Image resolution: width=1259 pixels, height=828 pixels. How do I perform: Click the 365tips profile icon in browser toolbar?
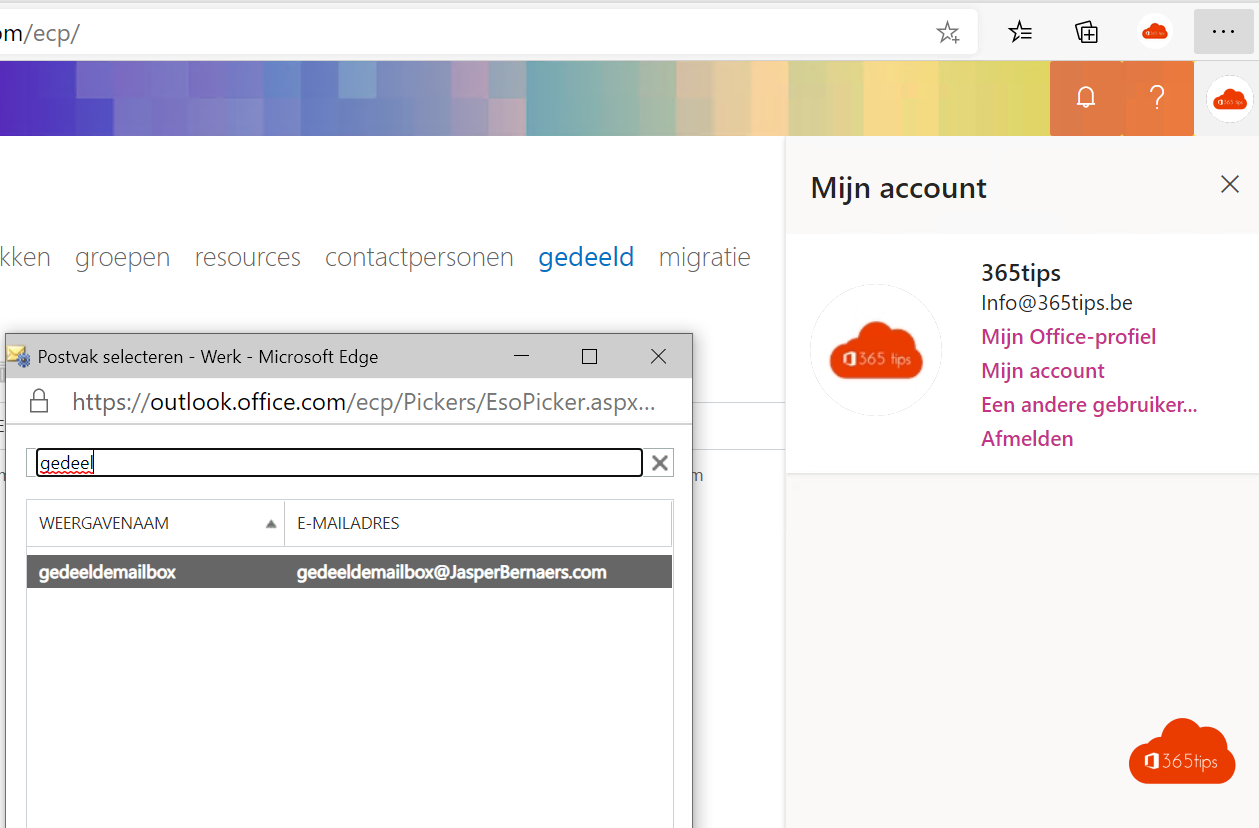pyautogui.click(x=1155, y=33)
